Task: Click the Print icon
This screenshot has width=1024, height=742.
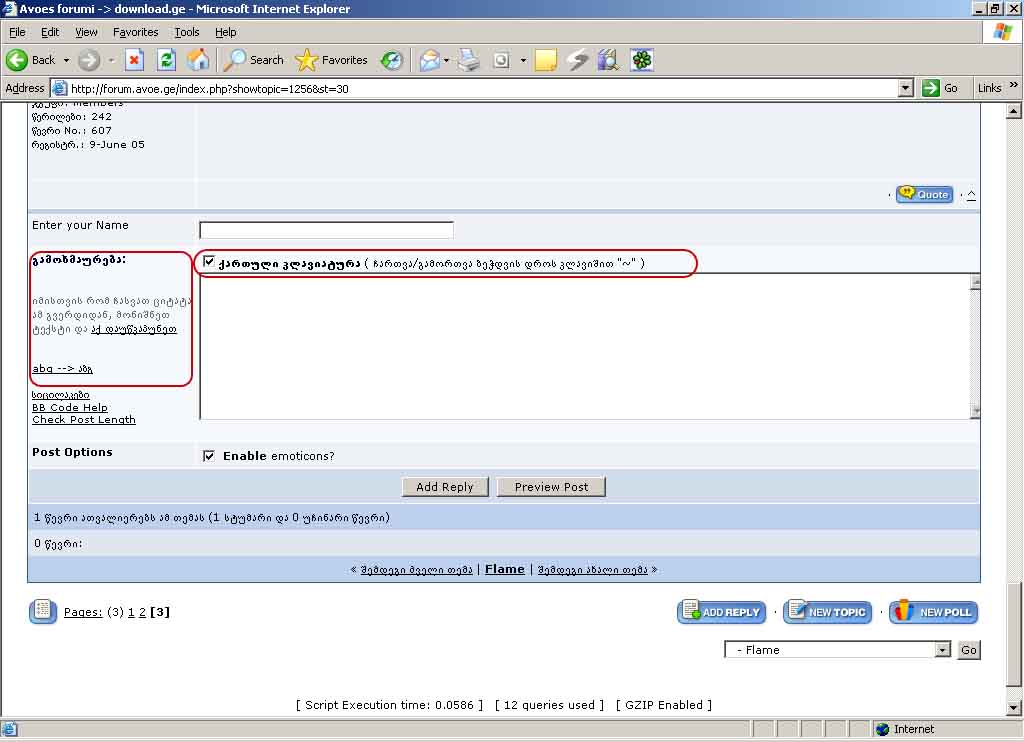Action: click(468, 60)
